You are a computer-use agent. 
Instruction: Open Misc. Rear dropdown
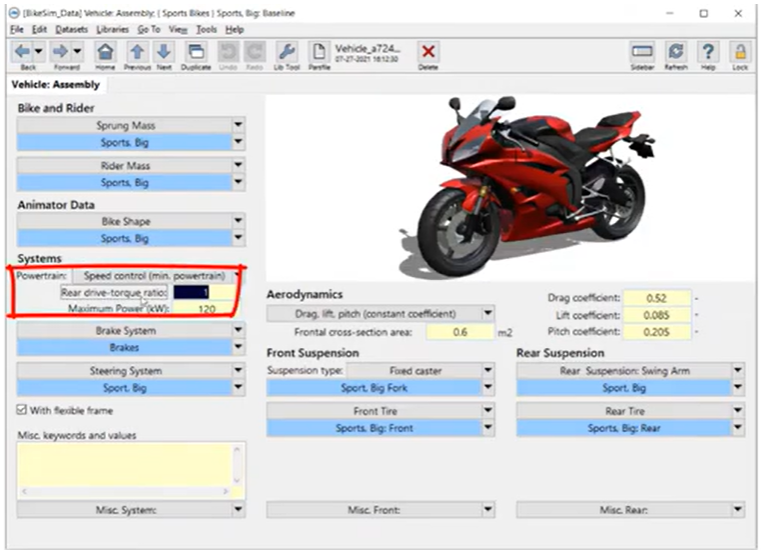pyautogui.click(x=738, y=509)
